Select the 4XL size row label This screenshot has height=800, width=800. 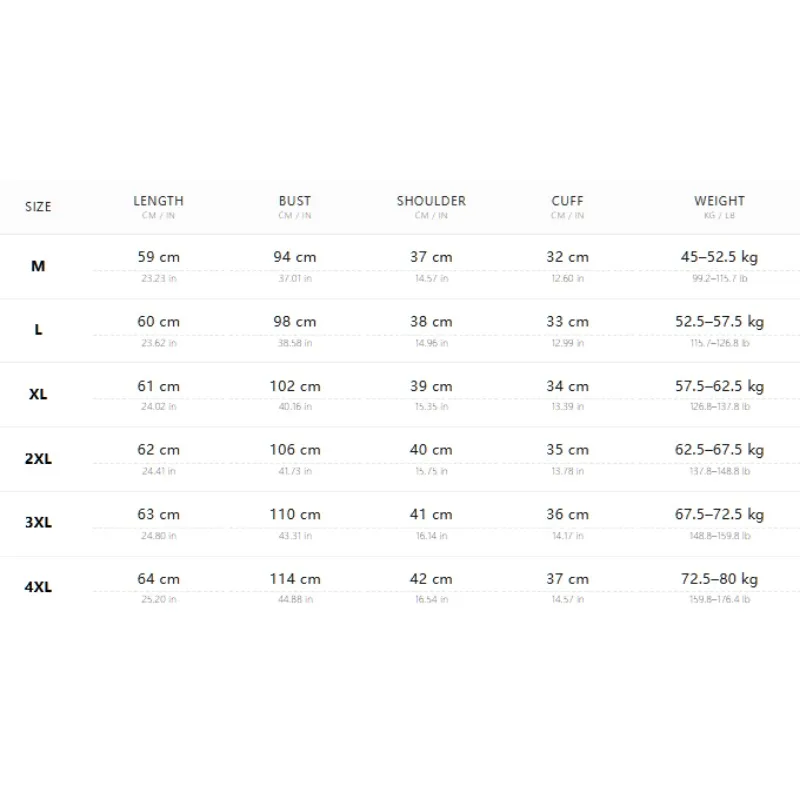(38, 587)
